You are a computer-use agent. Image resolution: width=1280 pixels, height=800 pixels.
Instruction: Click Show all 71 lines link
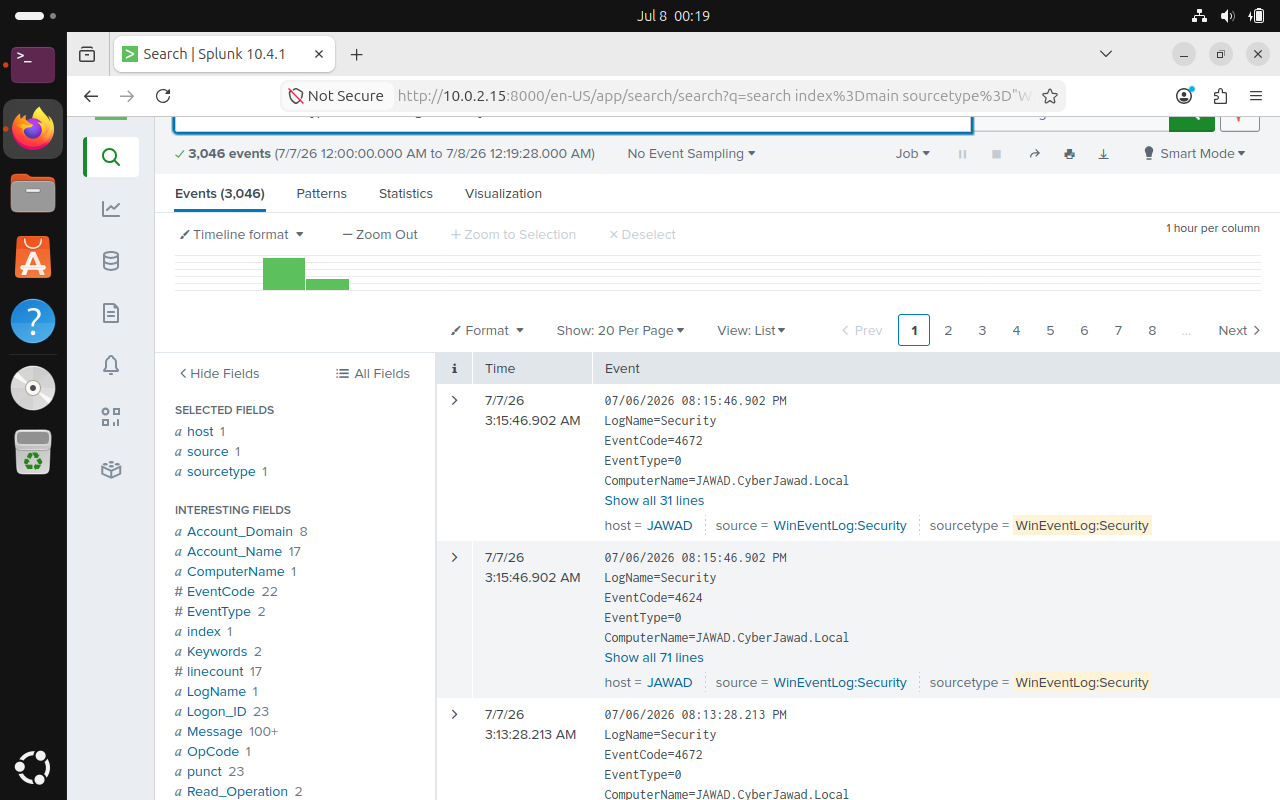click(x=654, y=657)
